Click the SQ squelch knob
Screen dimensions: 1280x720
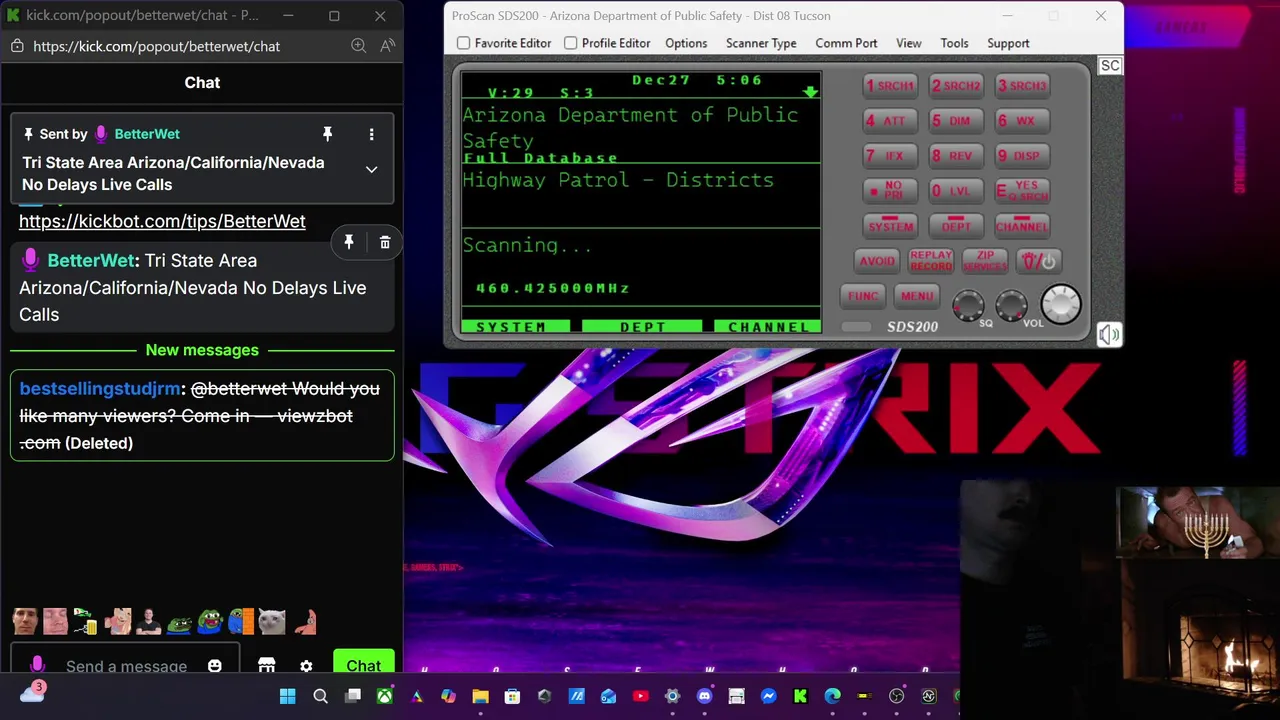(968, 306)
